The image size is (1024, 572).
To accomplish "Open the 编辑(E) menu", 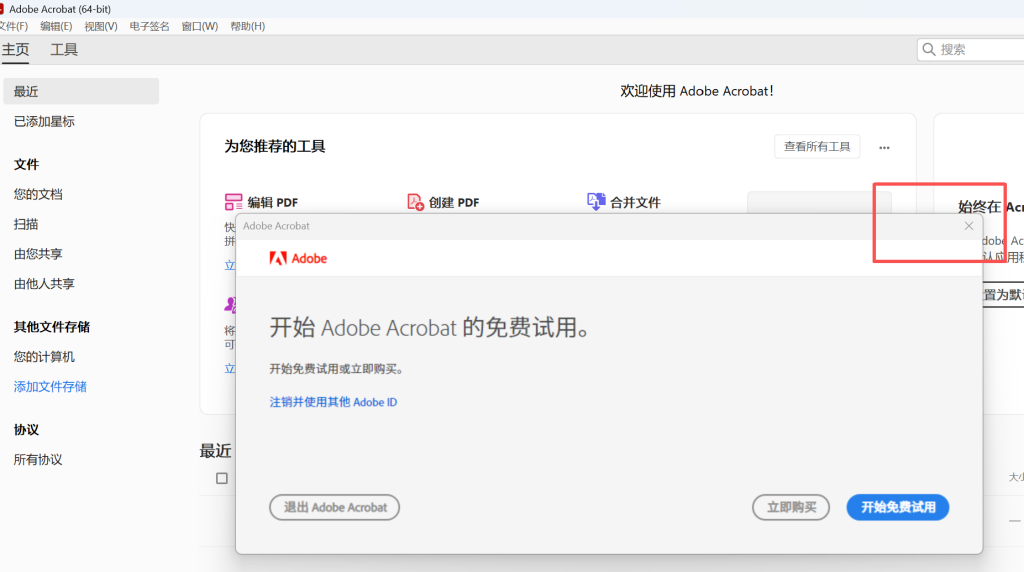I will [x=56, y=26].
